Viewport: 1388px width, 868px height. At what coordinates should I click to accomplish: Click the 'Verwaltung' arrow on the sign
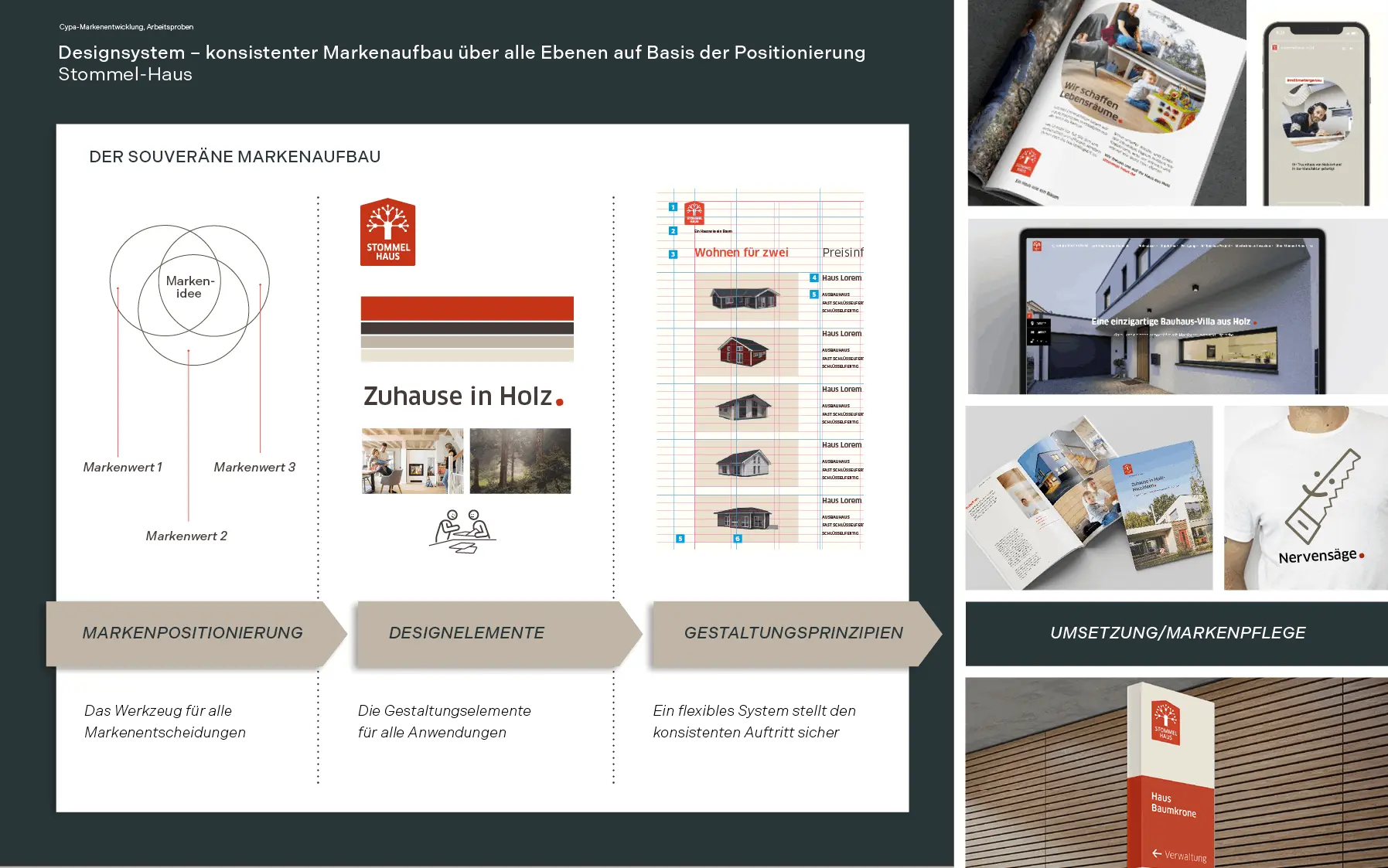coord(1179,855)
